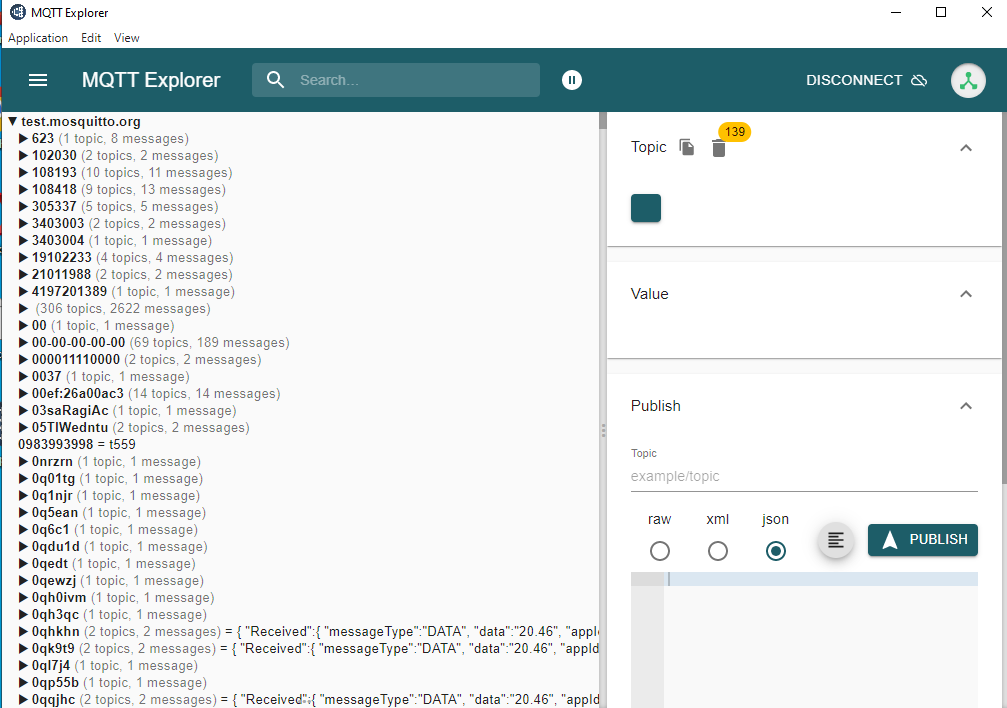Open the hamburger navigation menu
1007x708 pixels.
[x=38, y=80]
